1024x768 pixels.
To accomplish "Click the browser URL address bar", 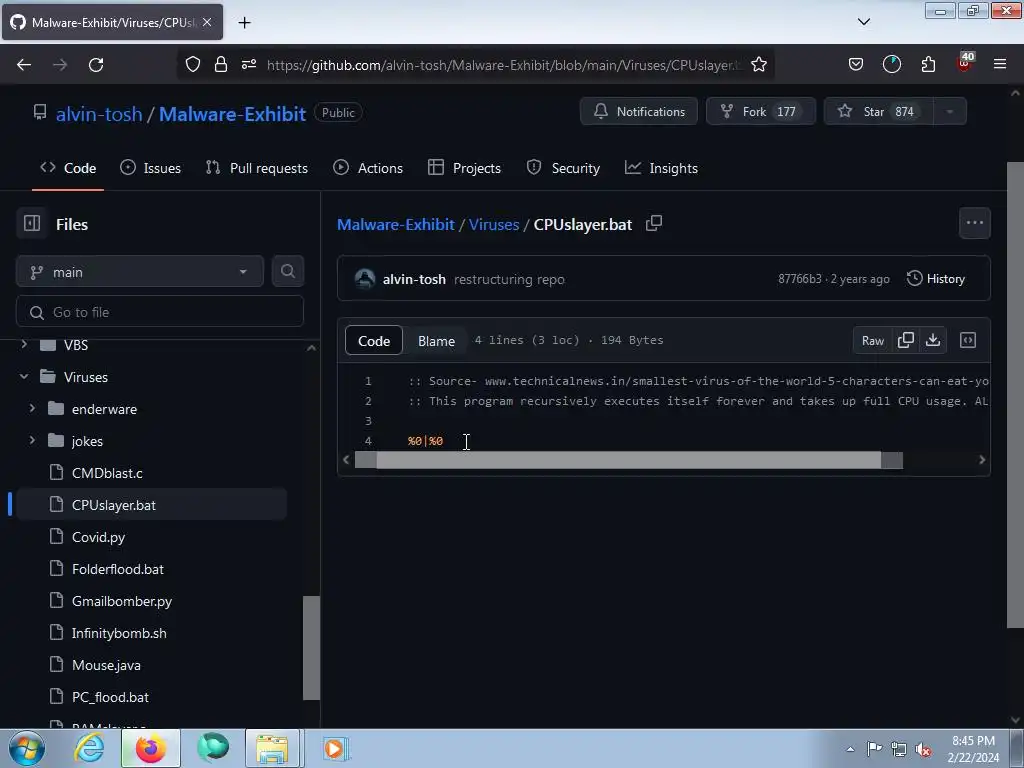I will [x=504, y=65].
